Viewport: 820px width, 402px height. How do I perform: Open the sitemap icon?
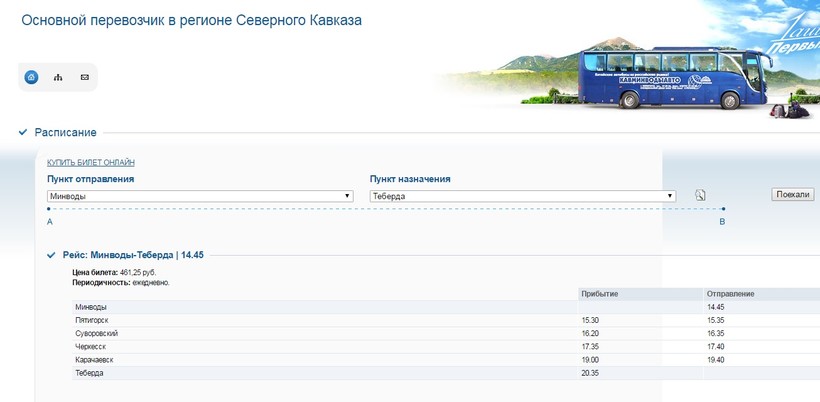pos(58,77)
